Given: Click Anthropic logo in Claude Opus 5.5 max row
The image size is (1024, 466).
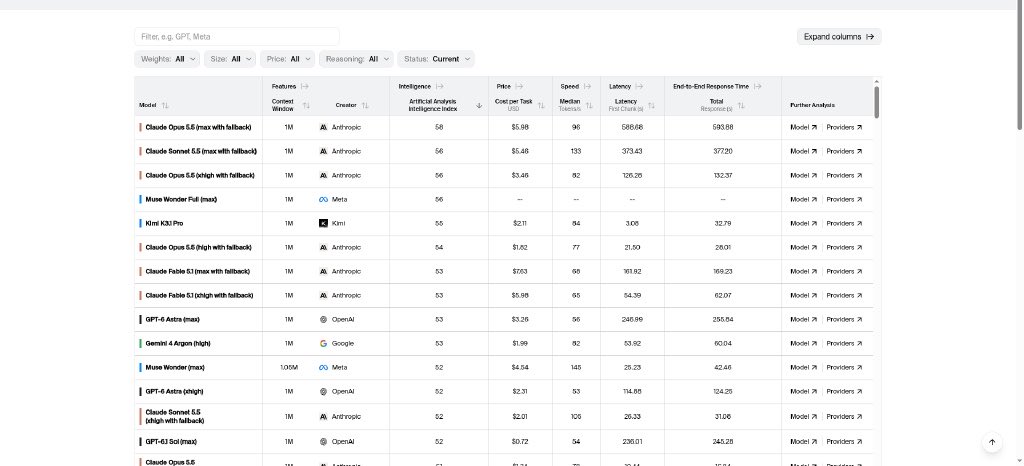Looking at the screenshot, I should coord(323,127).
